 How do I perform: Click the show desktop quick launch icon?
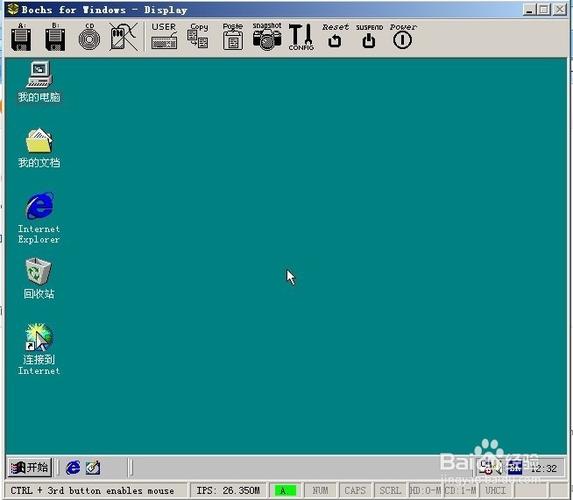click(x=93, y=467)
